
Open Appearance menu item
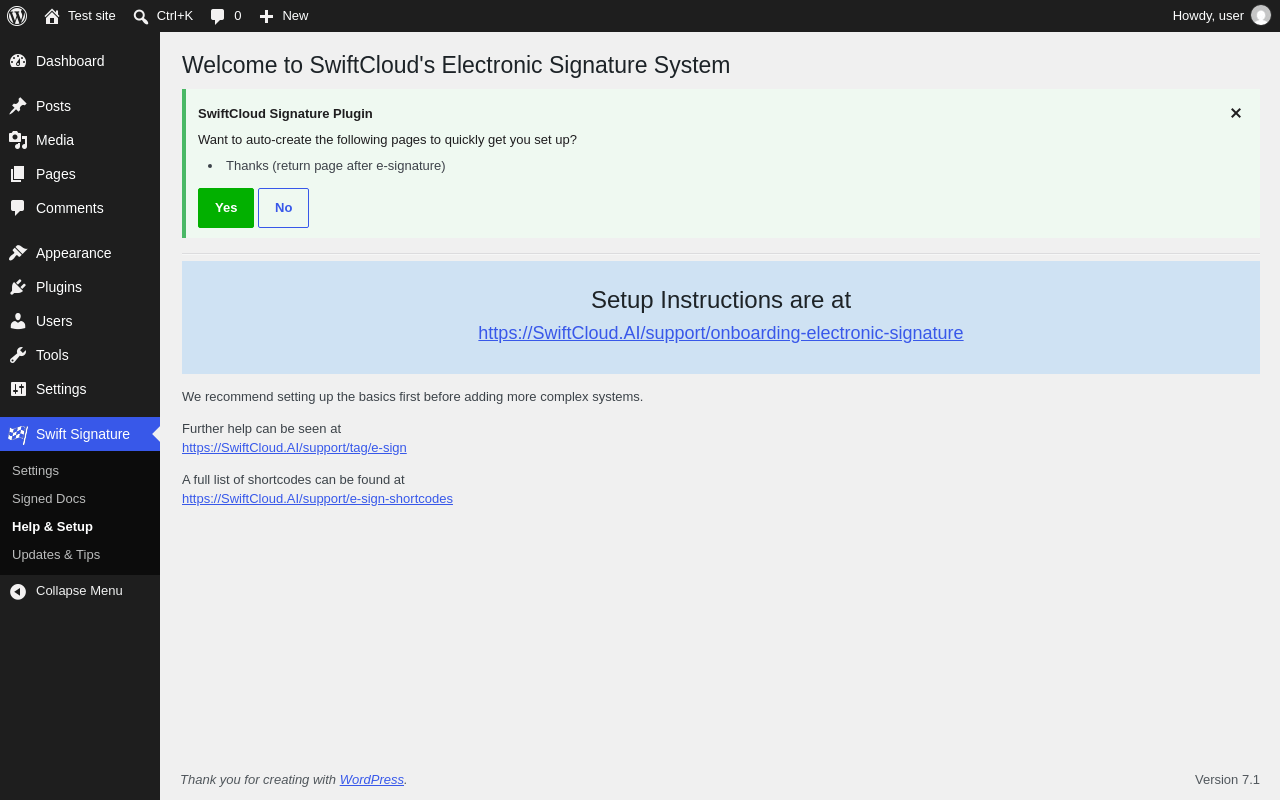point(80,253)
